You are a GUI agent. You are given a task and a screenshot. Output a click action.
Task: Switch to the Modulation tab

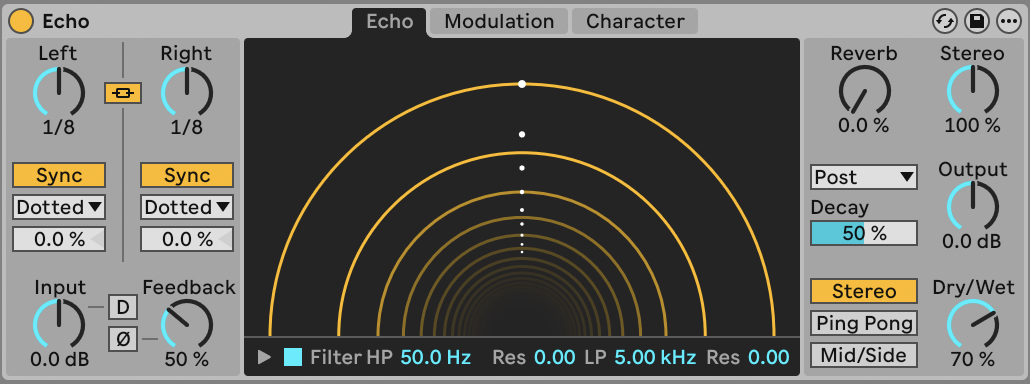499,22
